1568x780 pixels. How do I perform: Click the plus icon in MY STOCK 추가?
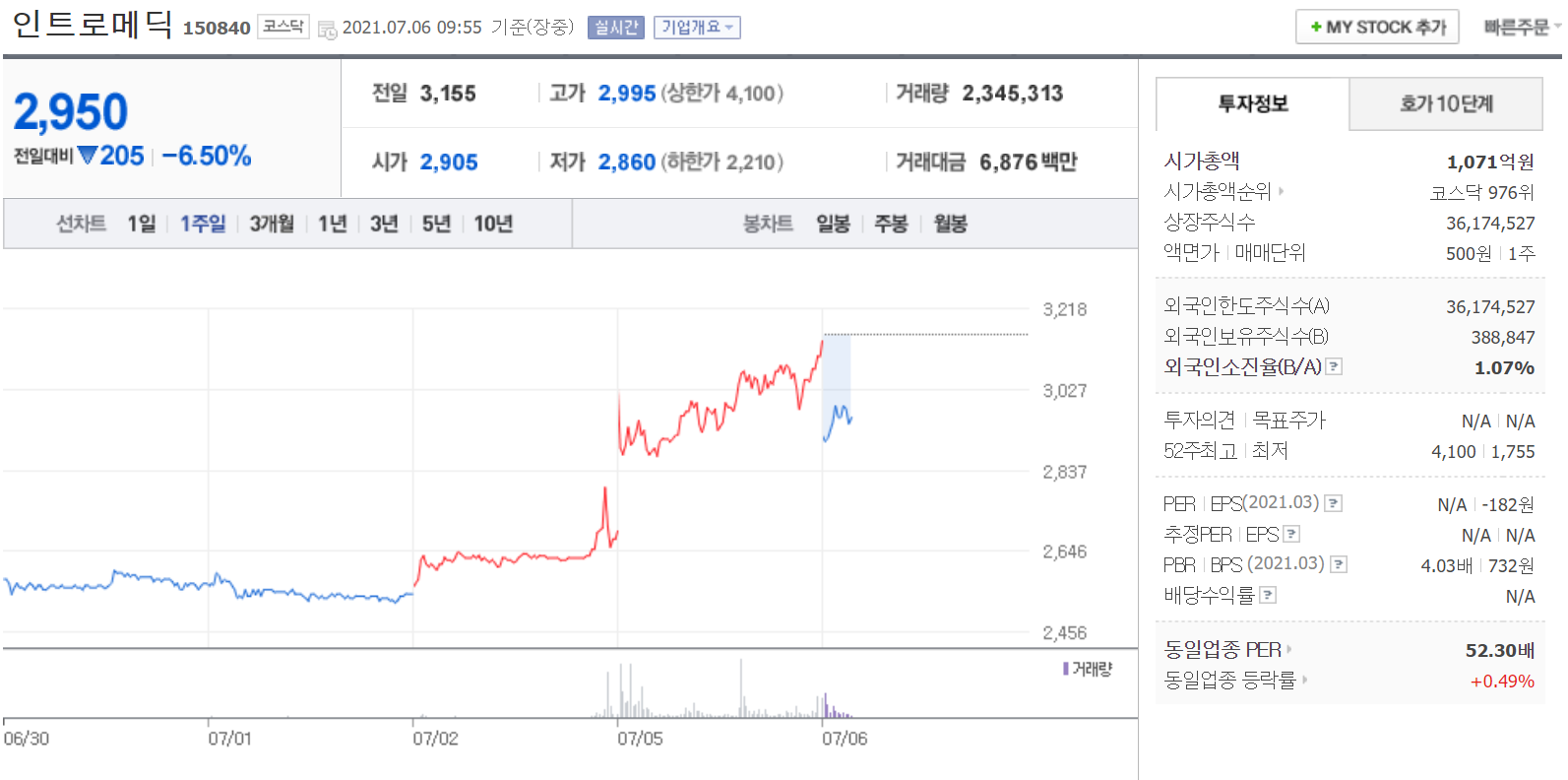click(1316, 28)
